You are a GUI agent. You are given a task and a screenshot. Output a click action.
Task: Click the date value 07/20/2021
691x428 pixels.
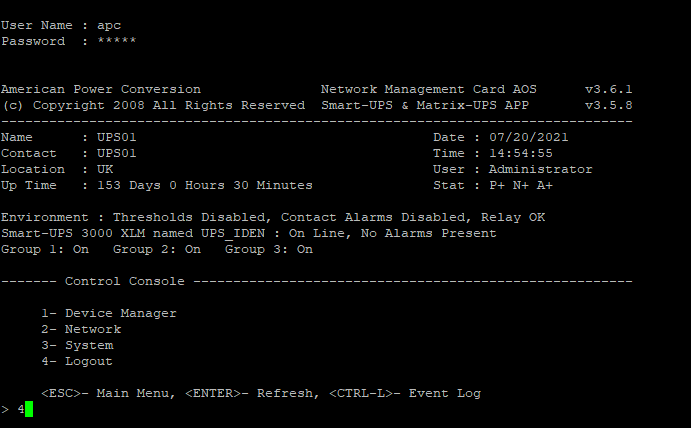click(528, 137)
